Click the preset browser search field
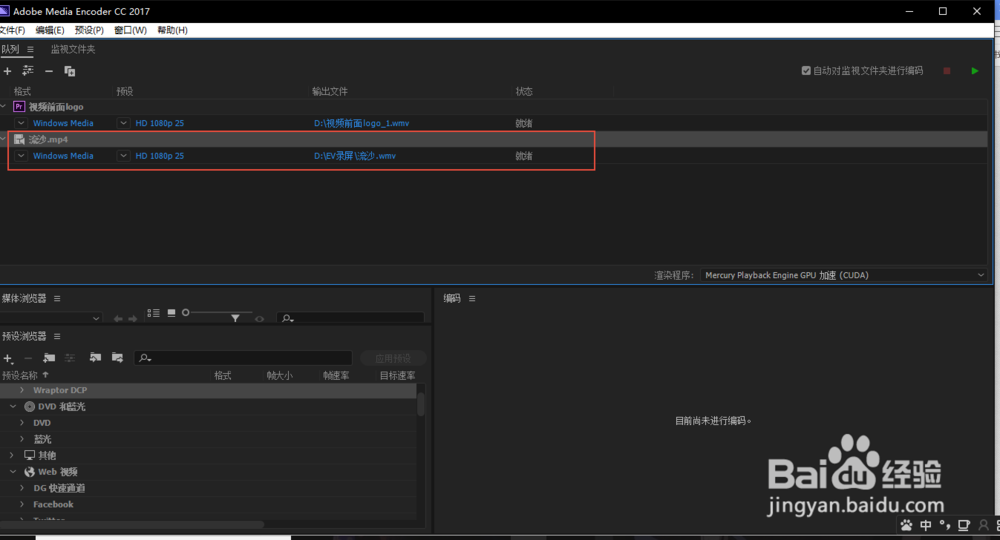1000x540 pixels. coord(243,358)
